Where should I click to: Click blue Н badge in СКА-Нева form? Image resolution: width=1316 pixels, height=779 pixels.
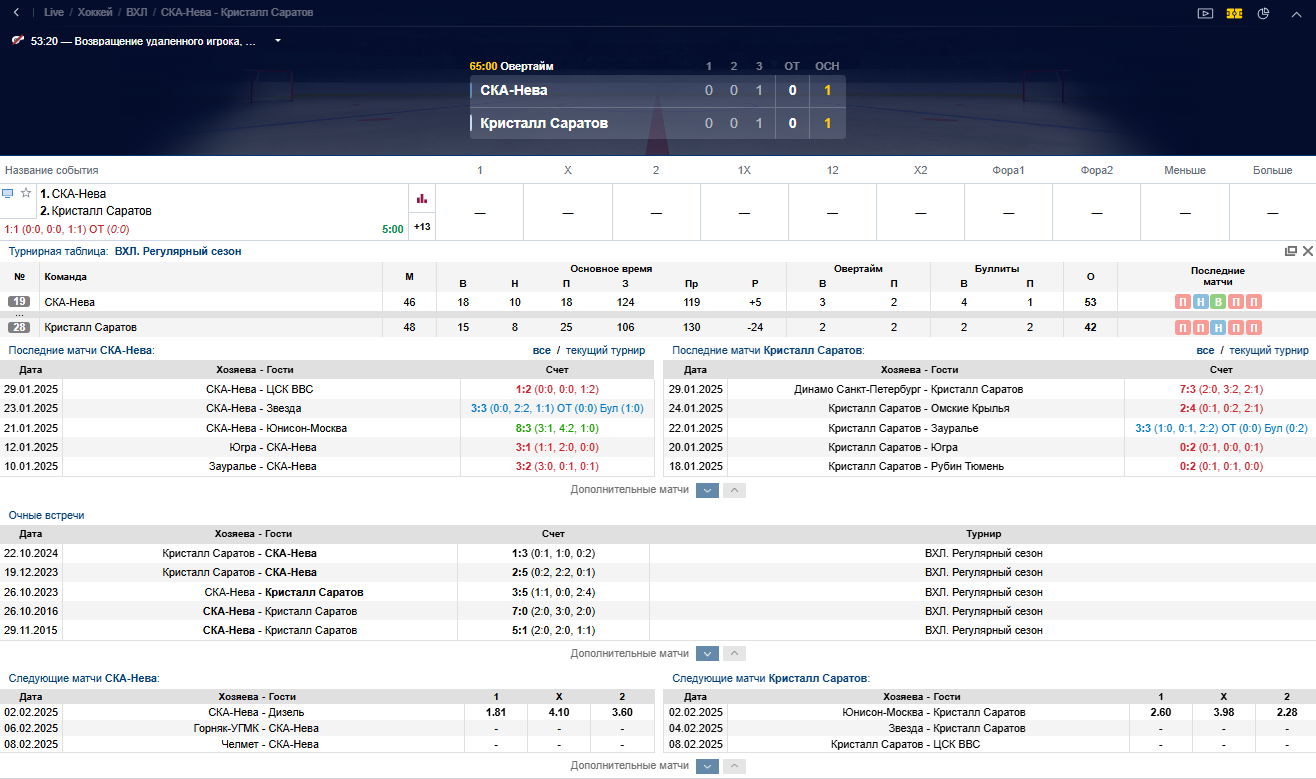click(x=1201, y=302)
